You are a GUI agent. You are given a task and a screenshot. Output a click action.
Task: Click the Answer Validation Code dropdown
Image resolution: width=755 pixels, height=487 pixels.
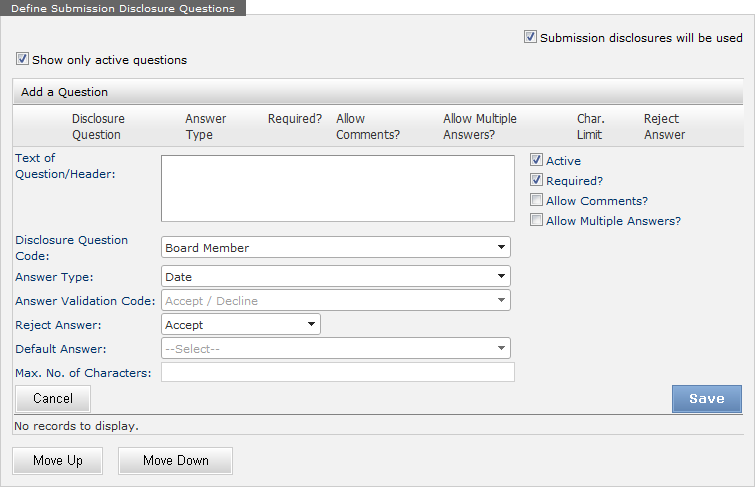click(335, 301)
